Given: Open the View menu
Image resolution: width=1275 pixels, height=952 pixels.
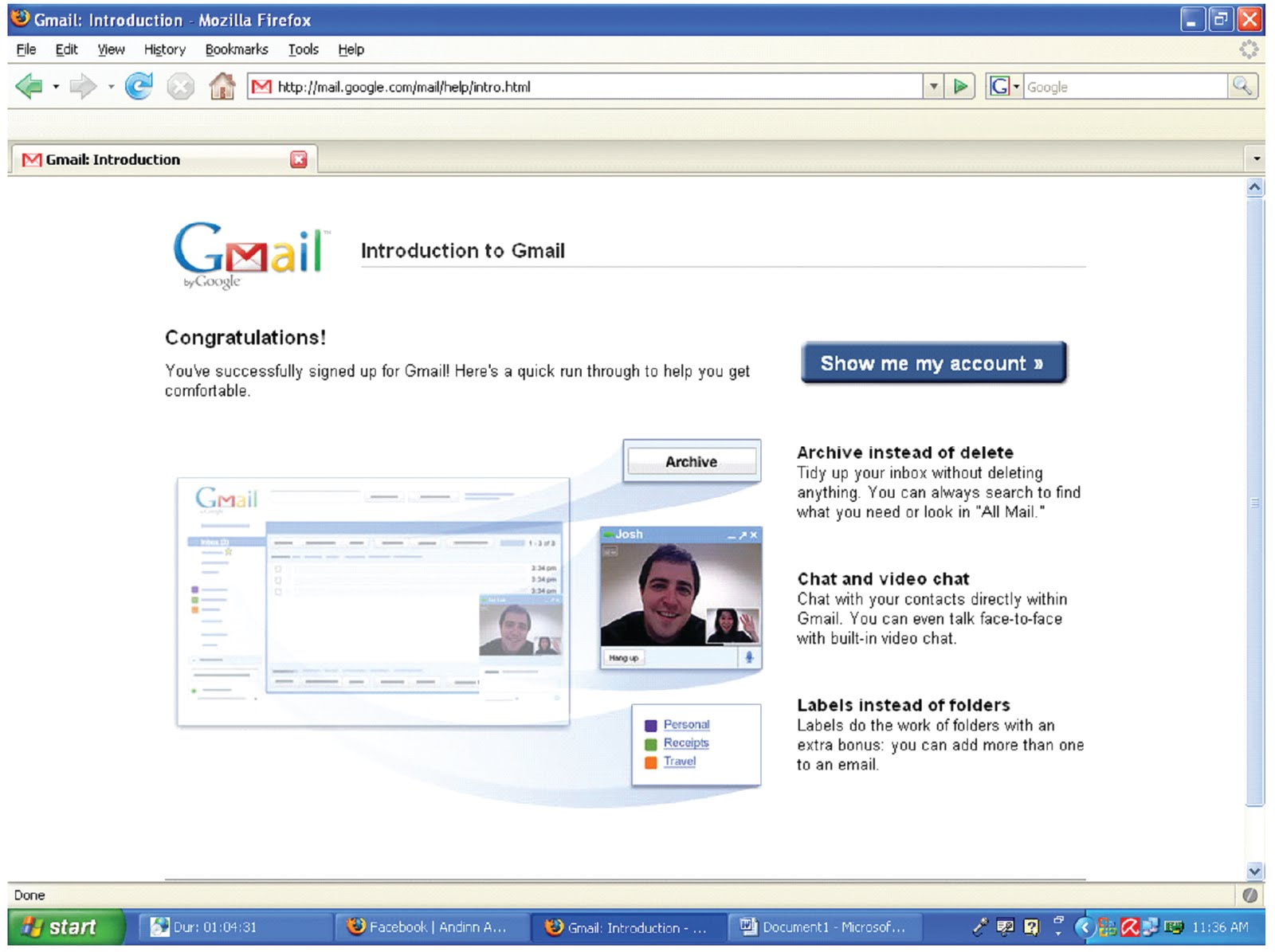Looking at the screenshot, I should point(111,49).
